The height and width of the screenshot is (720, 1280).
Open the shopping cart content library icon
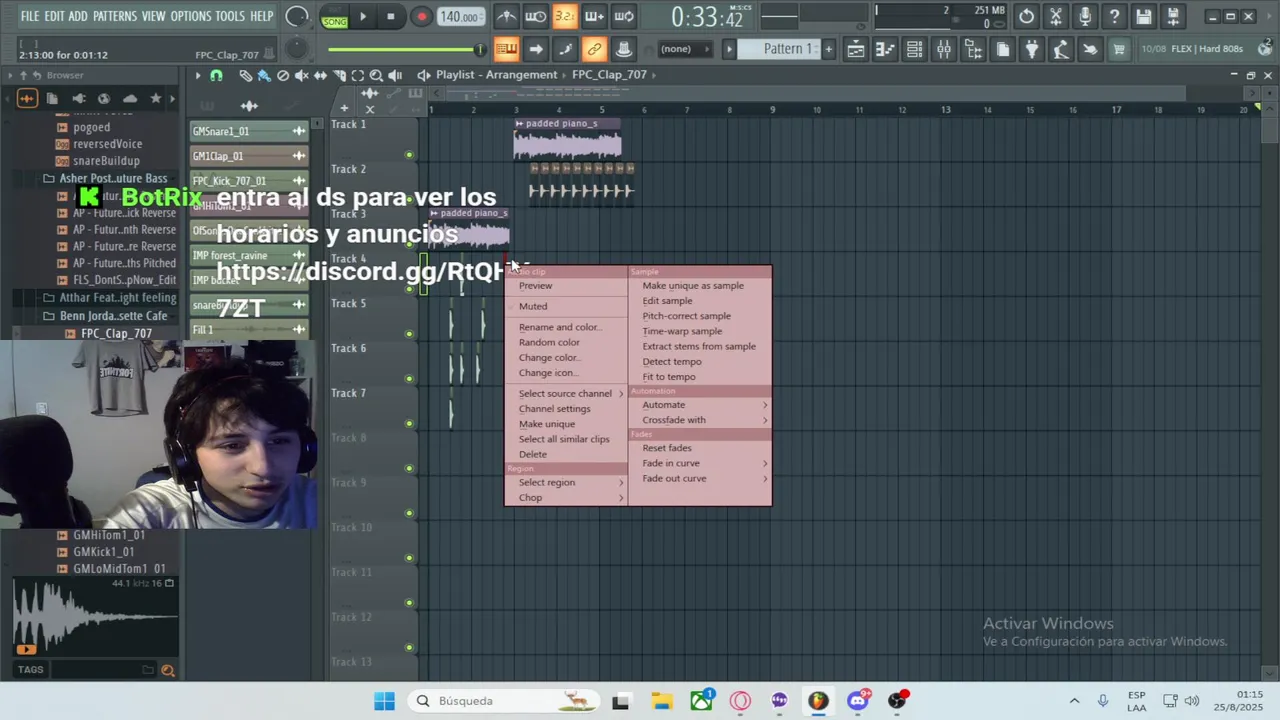coord(1119,49)
